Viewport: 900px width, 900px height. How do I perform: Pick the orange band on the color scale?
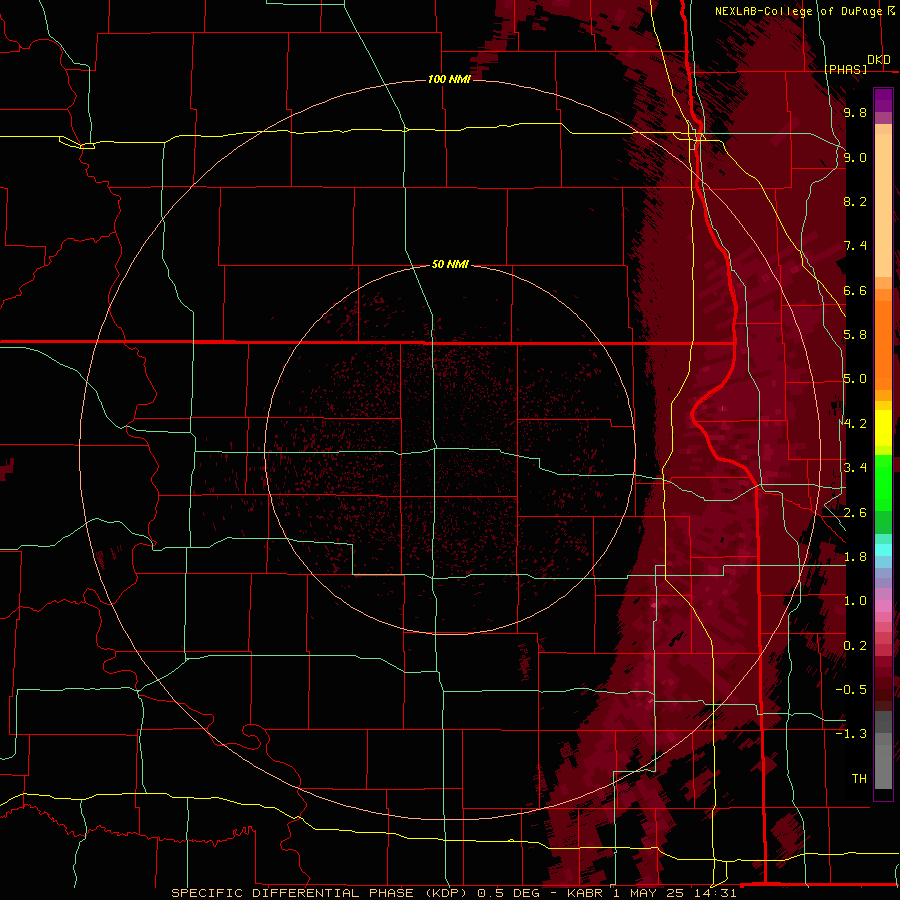pyautogui.click(x=883, y=344)
